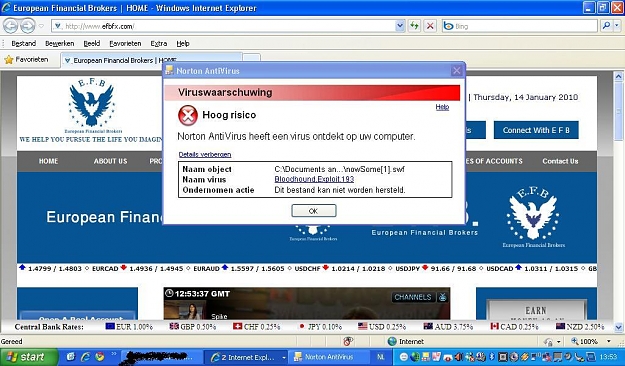Screen dimensions: 625x366
Task: Open the Bewerken menu
Action: (x=59, y=43)
